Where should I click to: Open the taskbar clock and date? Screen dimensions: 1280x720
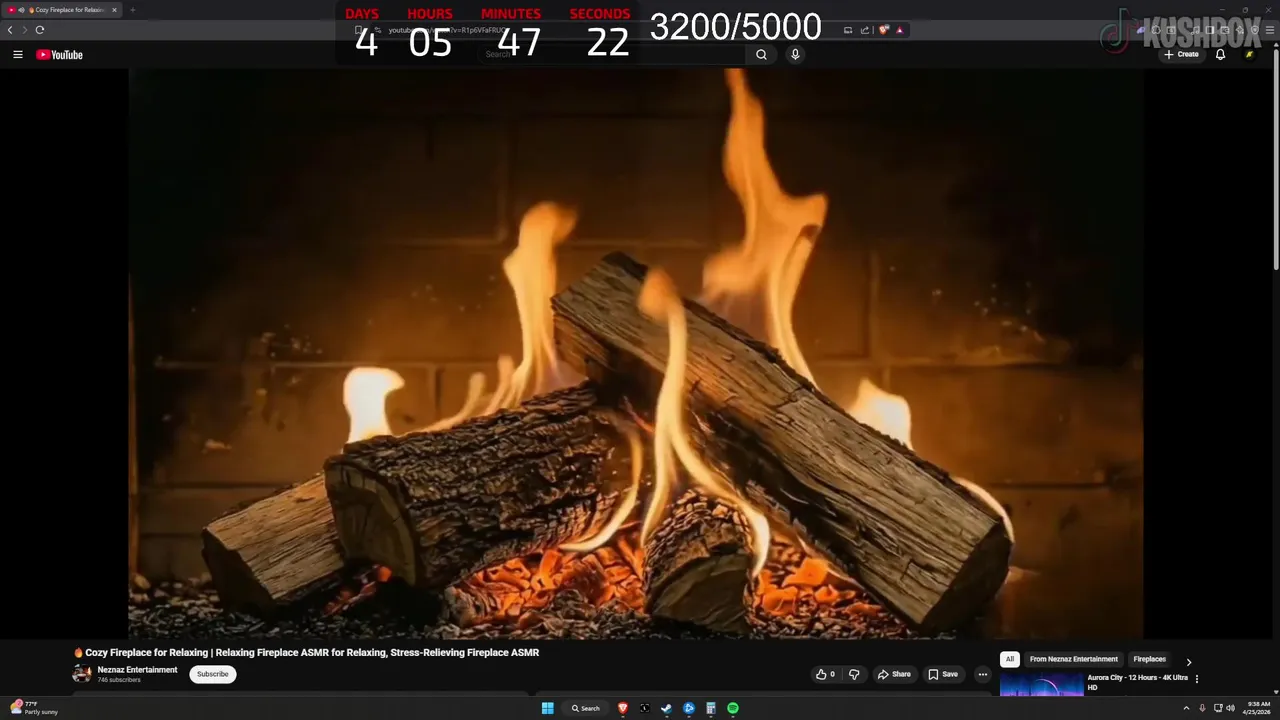[x=1258, y=708]
